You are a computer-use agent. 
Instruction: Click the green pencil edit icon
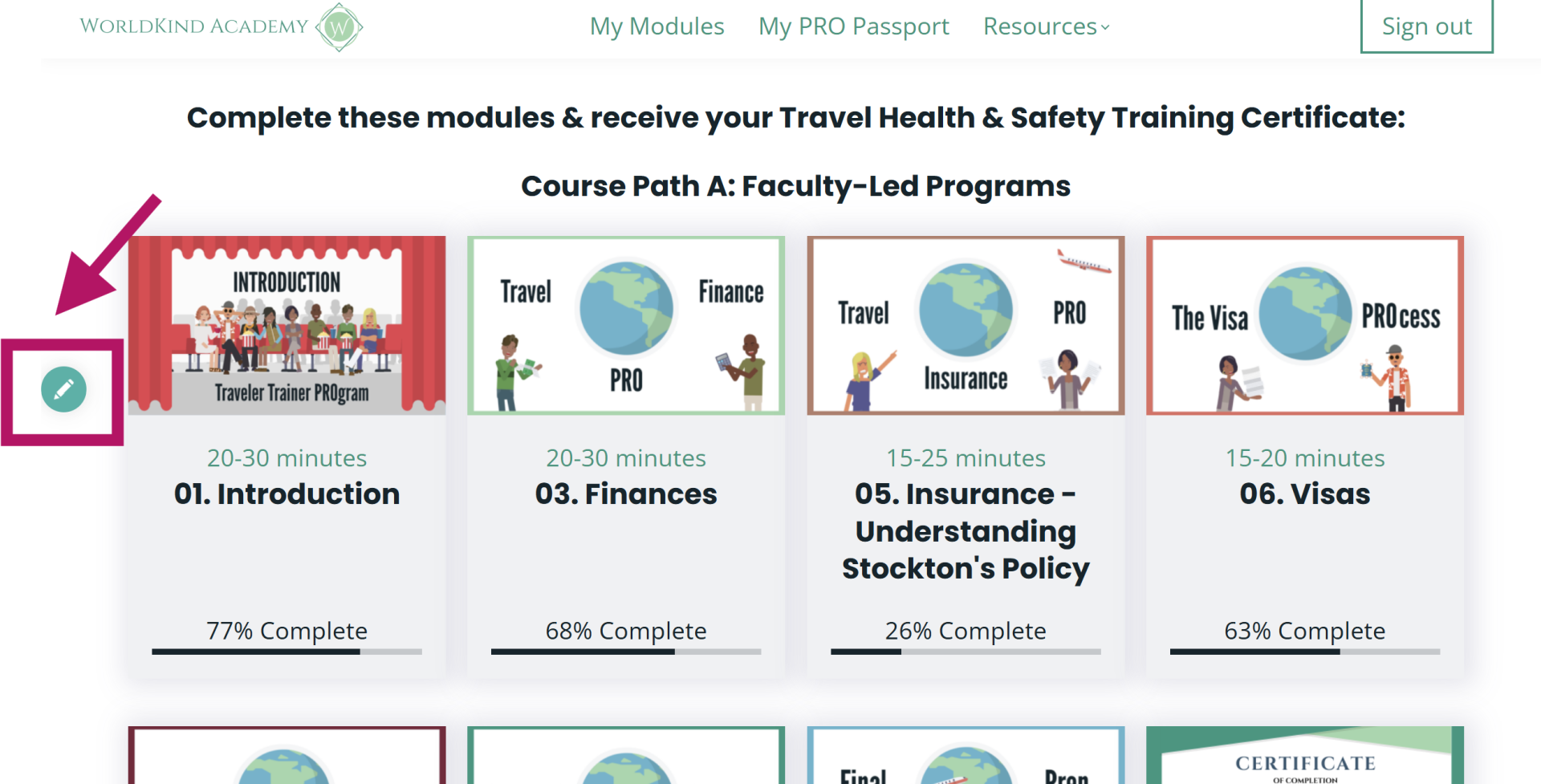pos(63,390)
